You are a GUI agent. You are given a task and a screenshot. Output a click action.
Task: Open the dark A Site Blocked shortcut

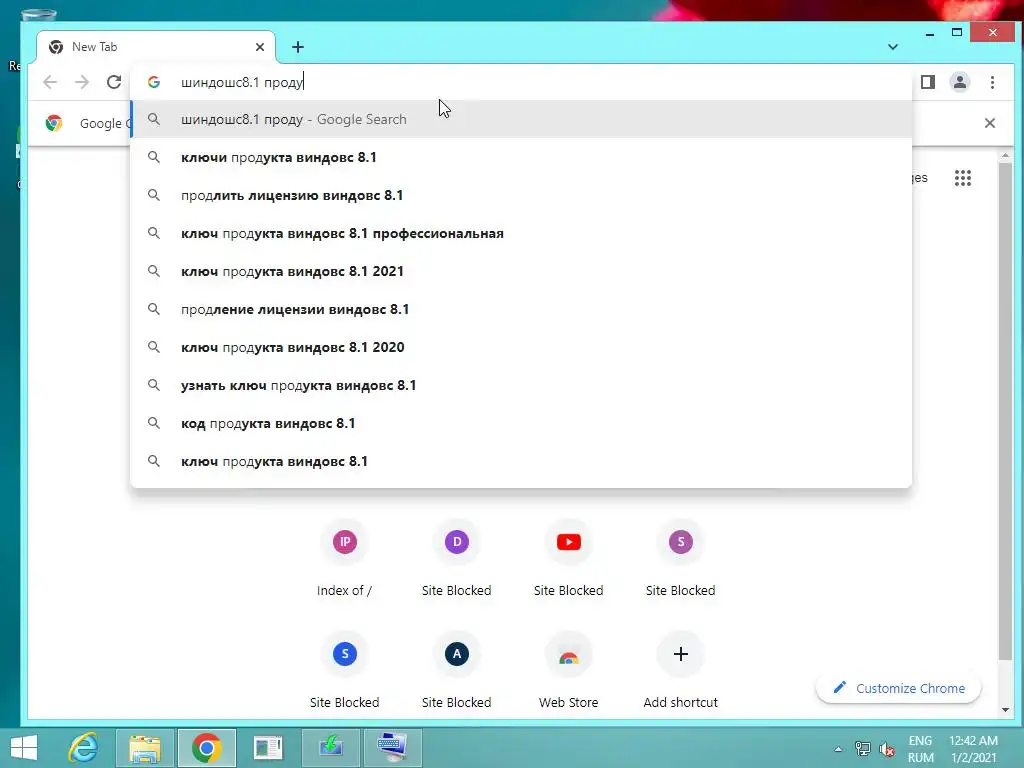pyautogui.click(x=456, y=671)
